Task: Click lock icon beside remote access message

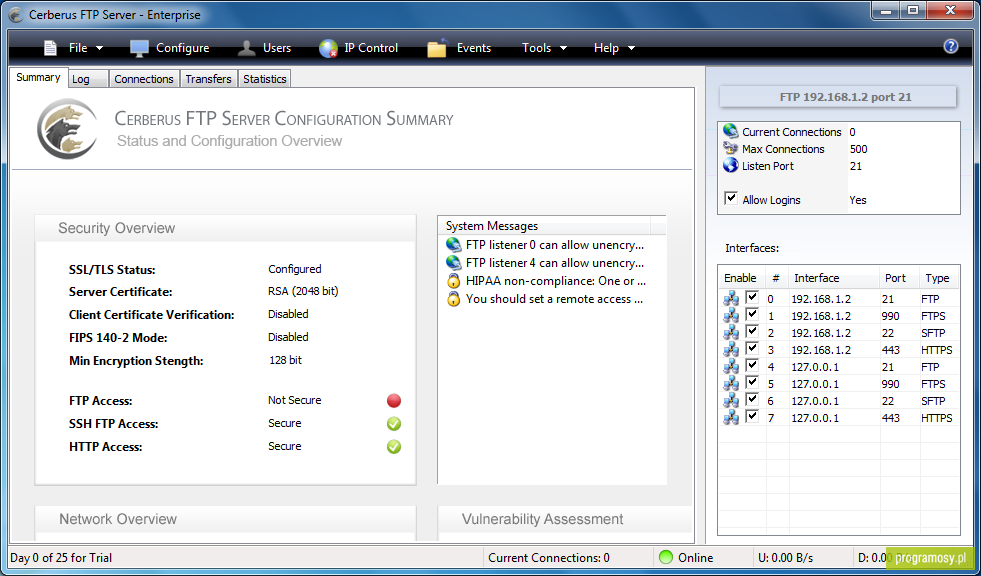Action: pos(453,299)
